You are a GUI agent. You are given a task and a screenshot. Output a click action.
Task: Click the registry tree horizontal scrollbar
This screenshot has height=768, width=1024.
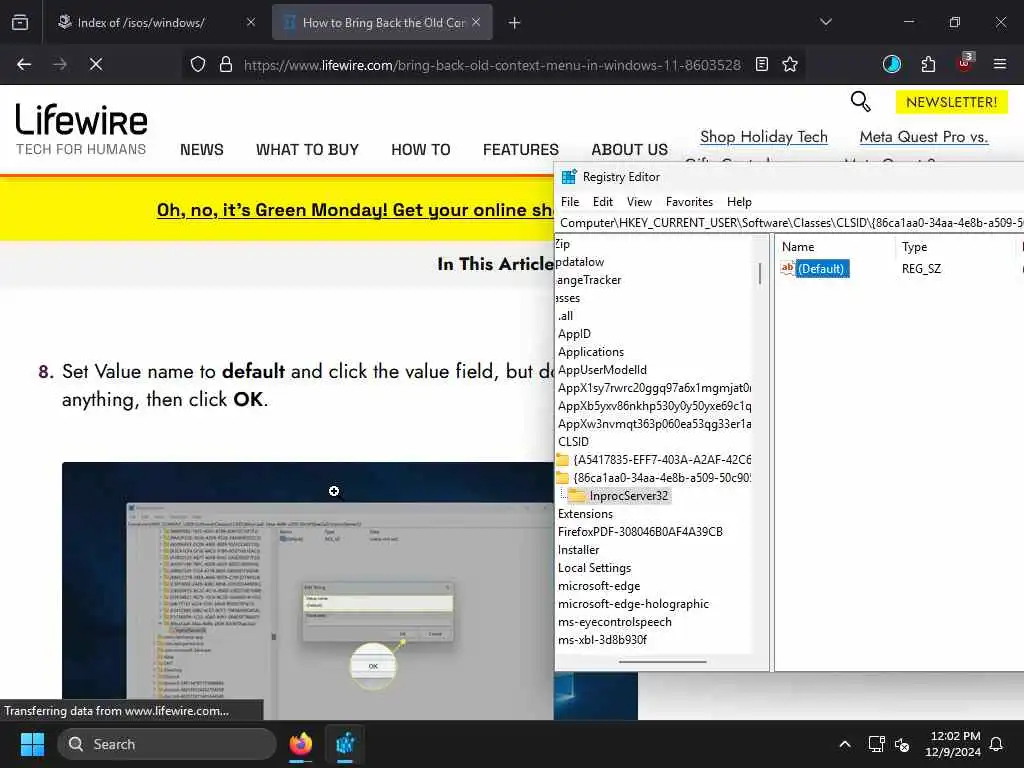[662, 662]
